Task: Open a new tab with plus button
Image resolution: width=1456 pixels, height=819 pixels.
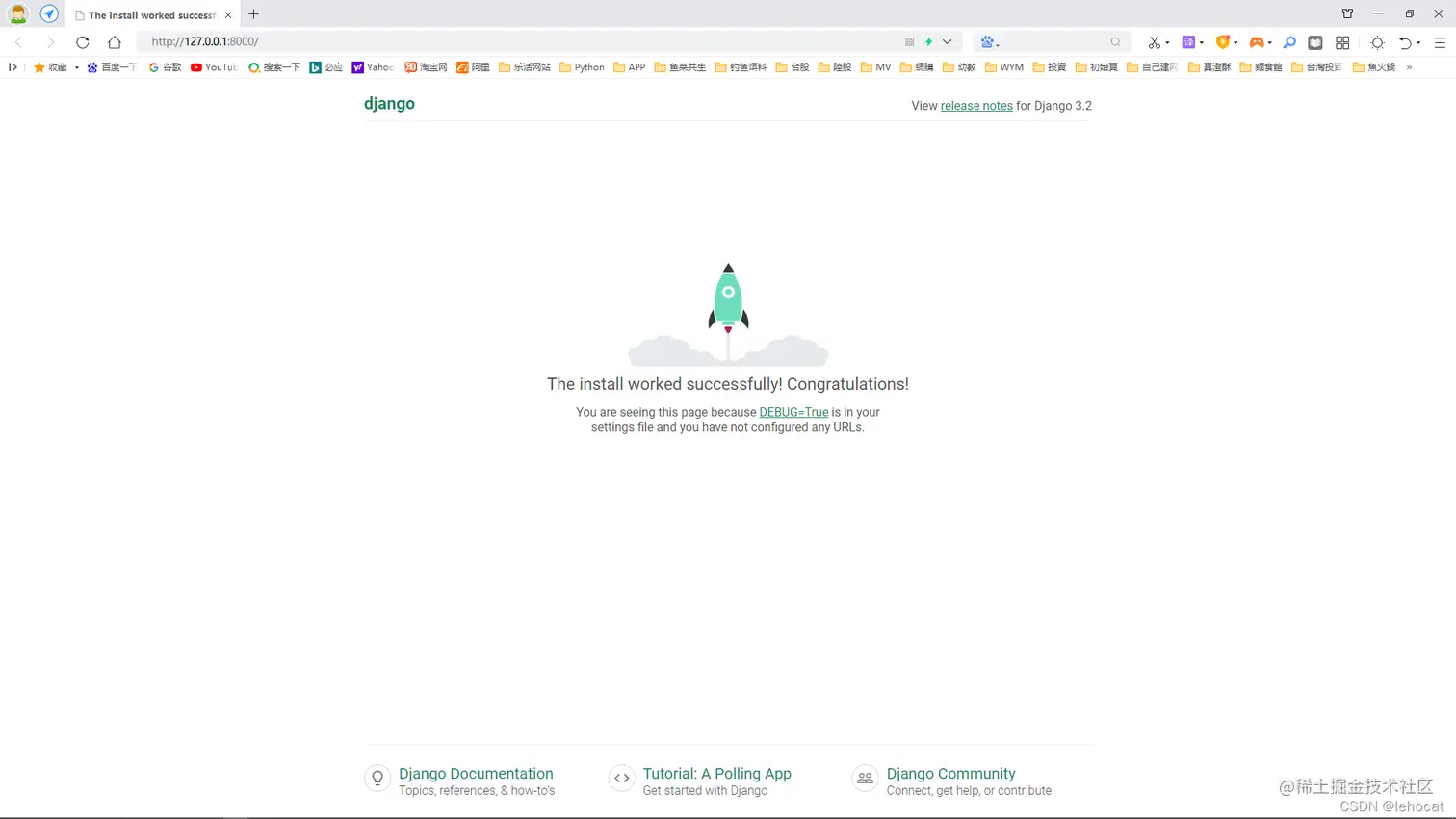Action: [x=254, y=14]
